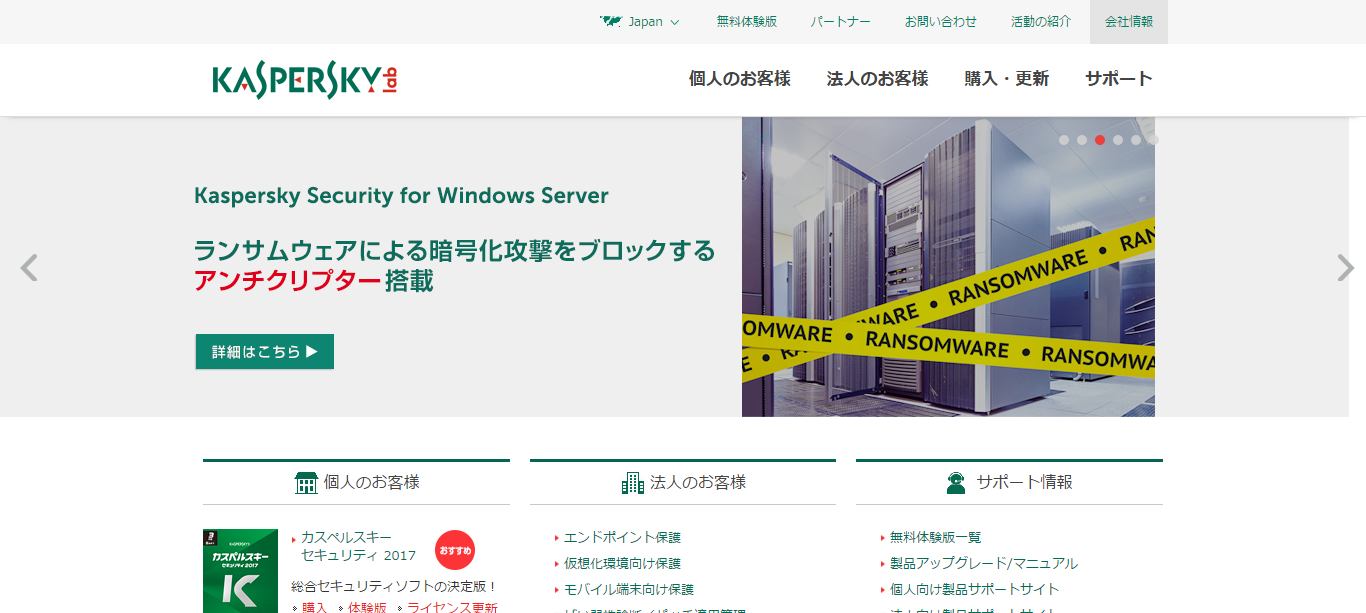The width and height of the screenshot is (1366, 613).
Task: Click the 詳細はこちら button
Action: 265,352
